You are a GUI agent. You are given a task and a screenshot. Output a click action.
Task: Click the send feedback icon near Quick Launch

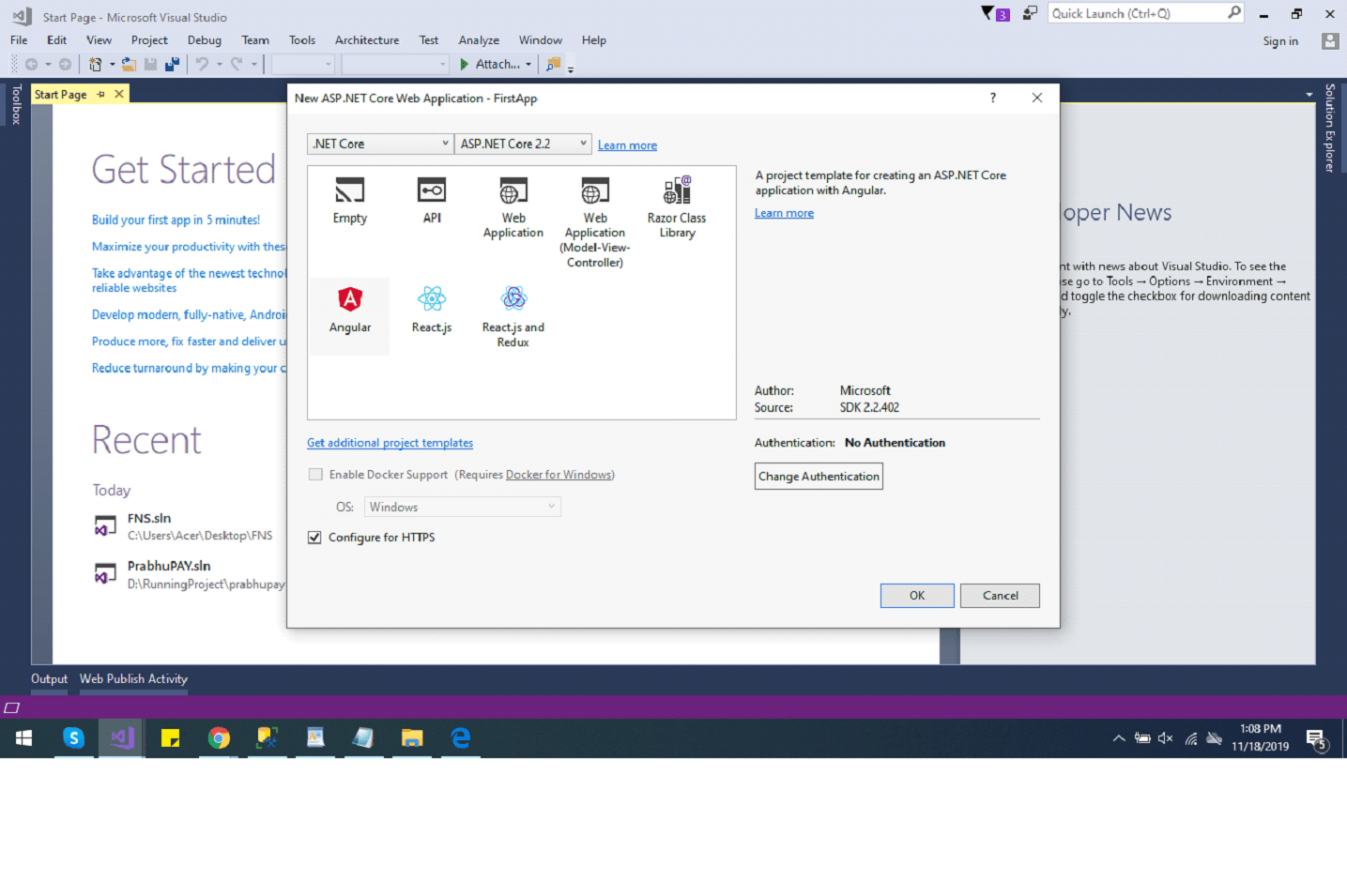[x=1030, y=13]
